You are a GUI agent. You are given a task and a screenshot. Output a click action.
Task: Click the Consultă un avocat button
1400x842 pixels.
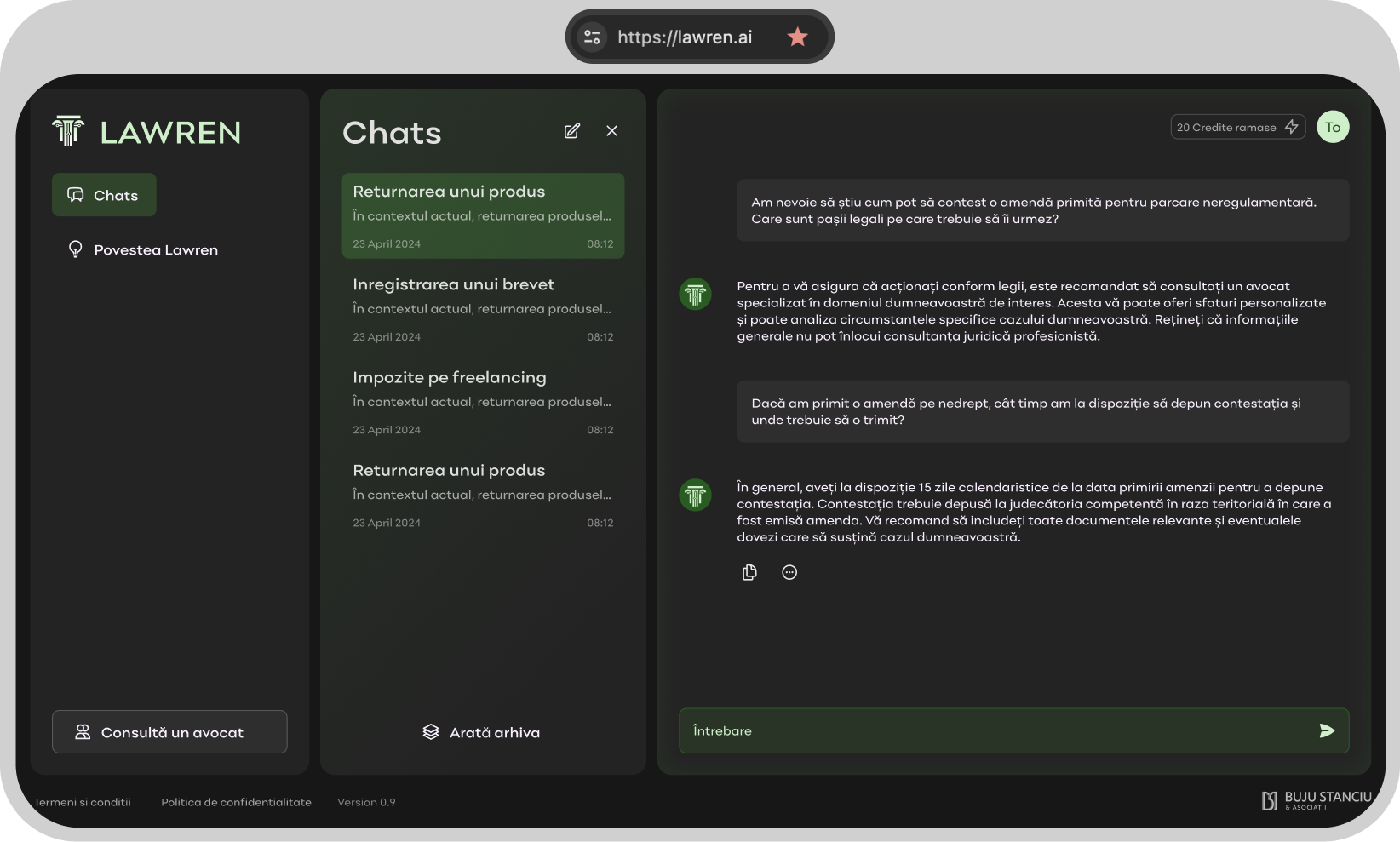pyautogui.click(x=169, y=732)
